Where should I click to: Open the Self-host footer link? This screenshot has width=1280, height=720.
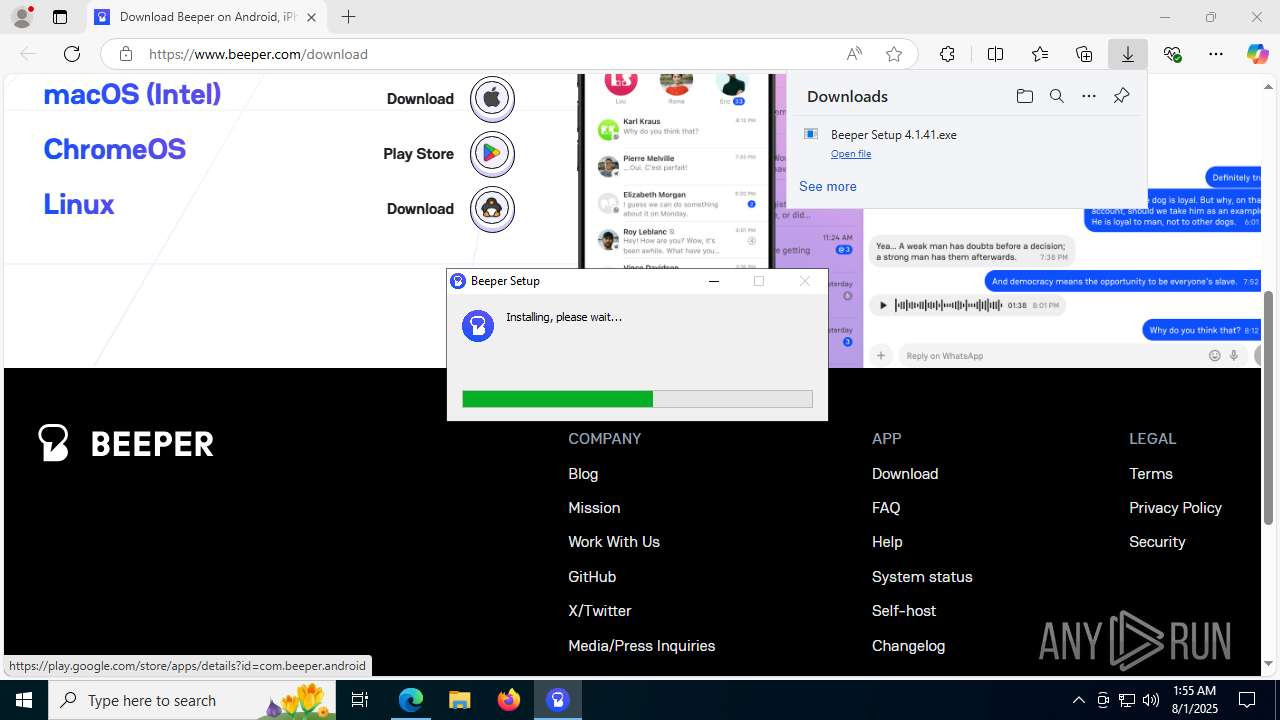[904, 611]
